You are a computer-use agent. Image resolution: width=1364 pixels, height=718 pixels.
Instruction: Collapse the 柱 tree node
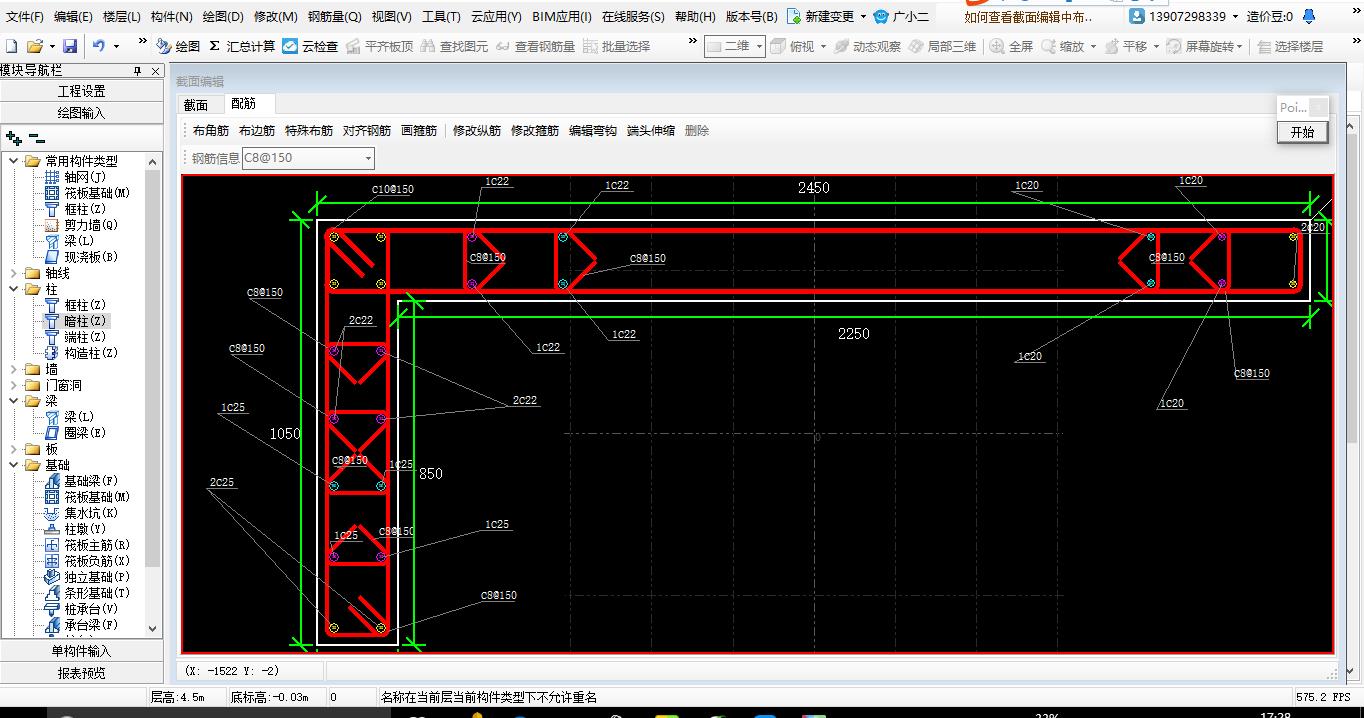(13, 289)
